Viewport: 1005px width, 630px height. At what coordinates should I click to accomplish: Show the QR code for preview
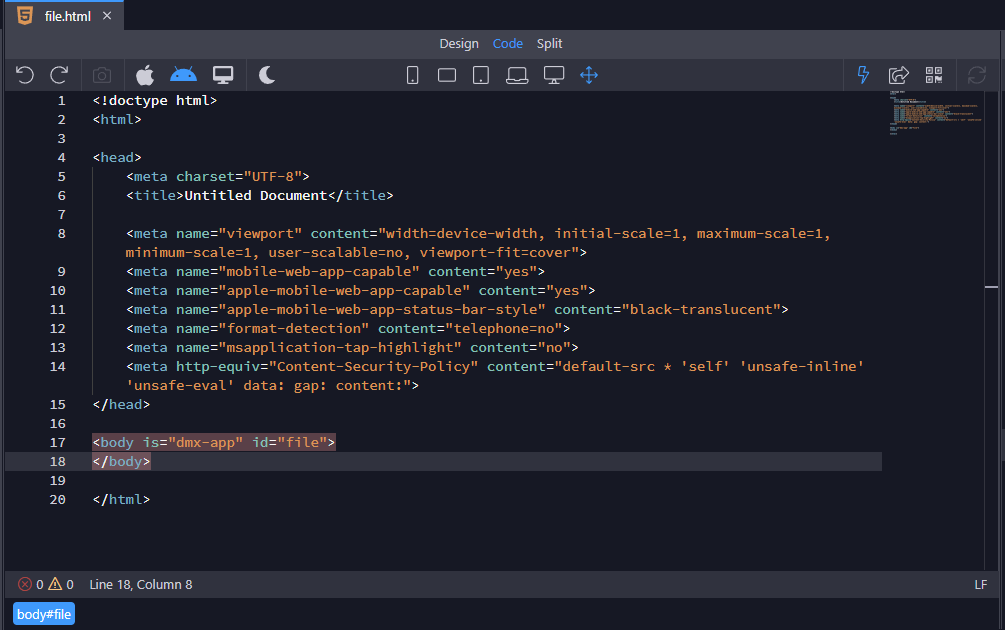coord(934,75)
